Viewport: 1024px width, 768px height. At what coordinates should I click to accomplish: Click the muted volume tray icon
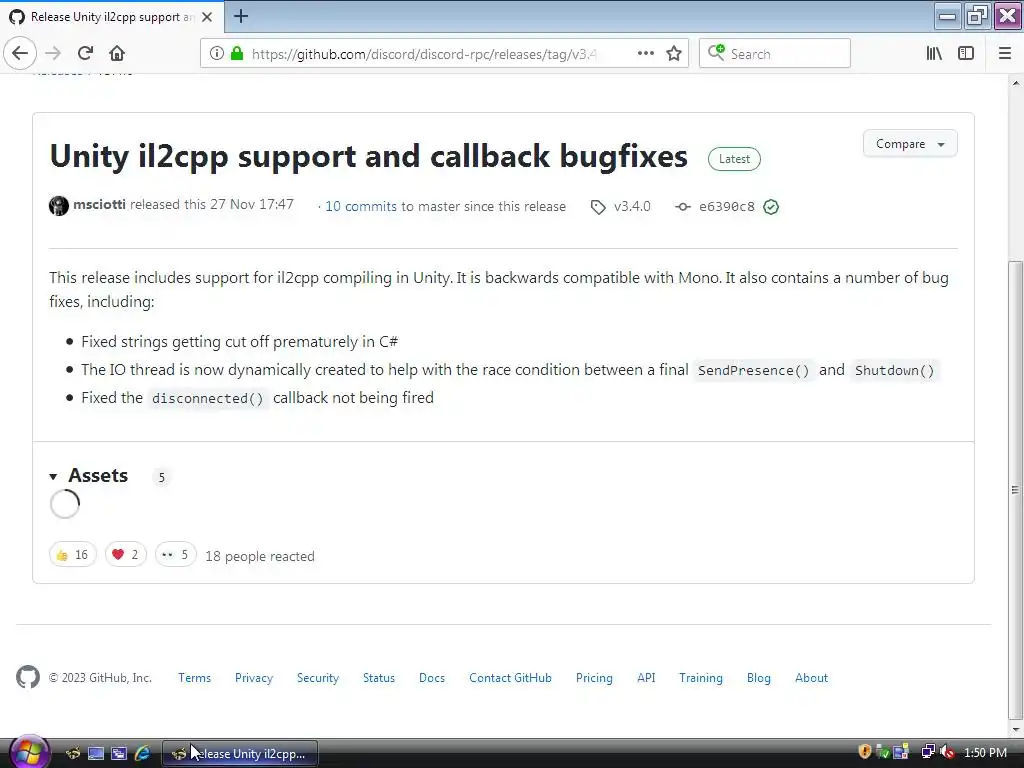point(947,752)
